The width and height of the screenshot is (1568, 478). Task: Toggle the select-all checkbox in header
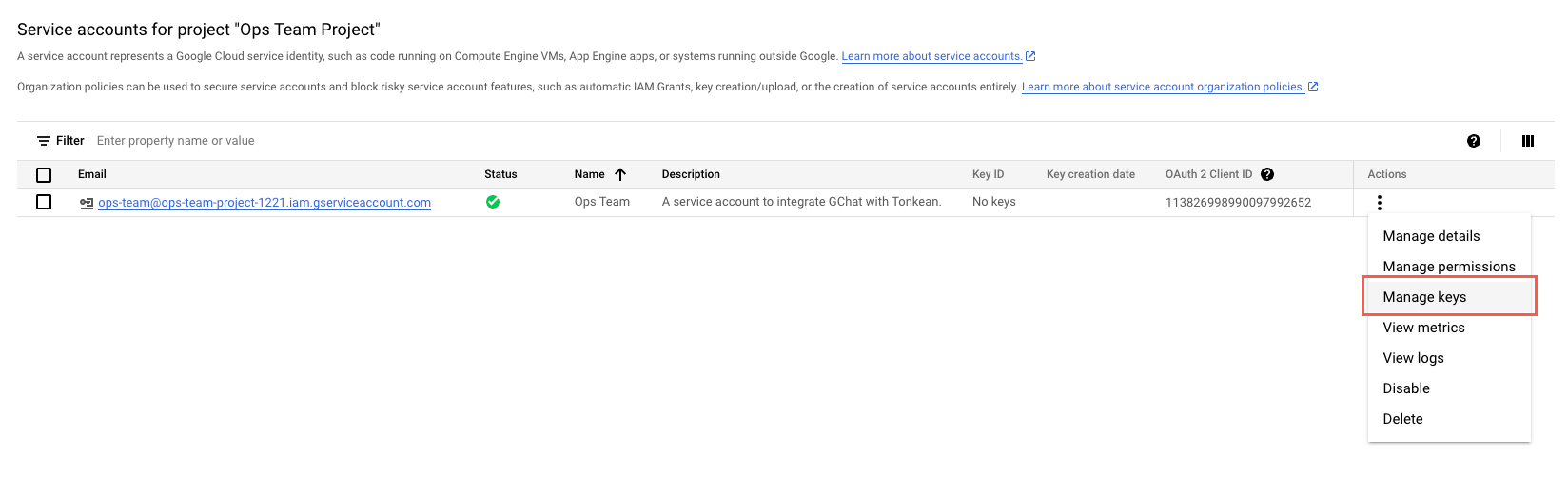(x=44, y=175)
